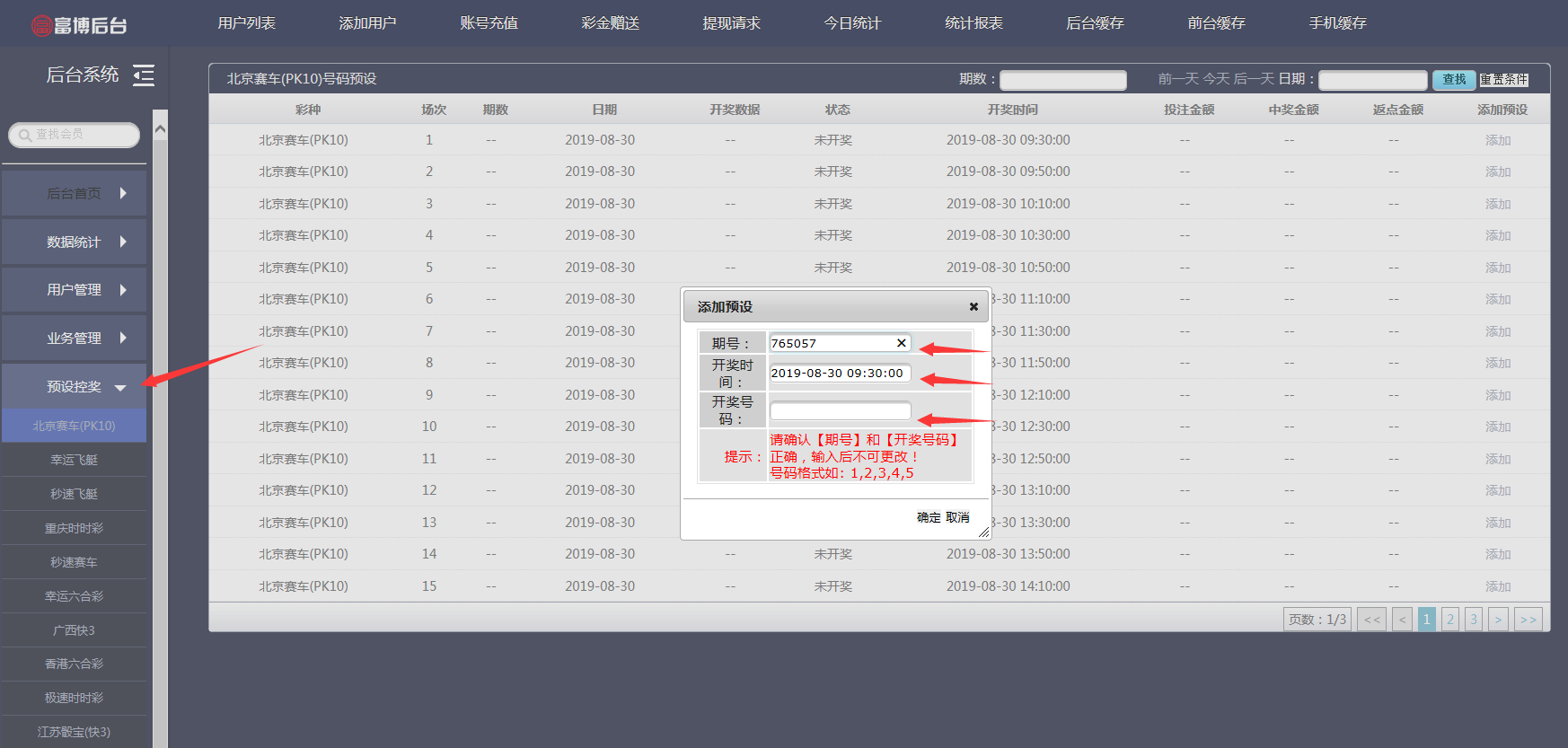This screenshot has height=748, width=1568.
Task: Click the 查找 search button
Action: [x=1453, y=80]
